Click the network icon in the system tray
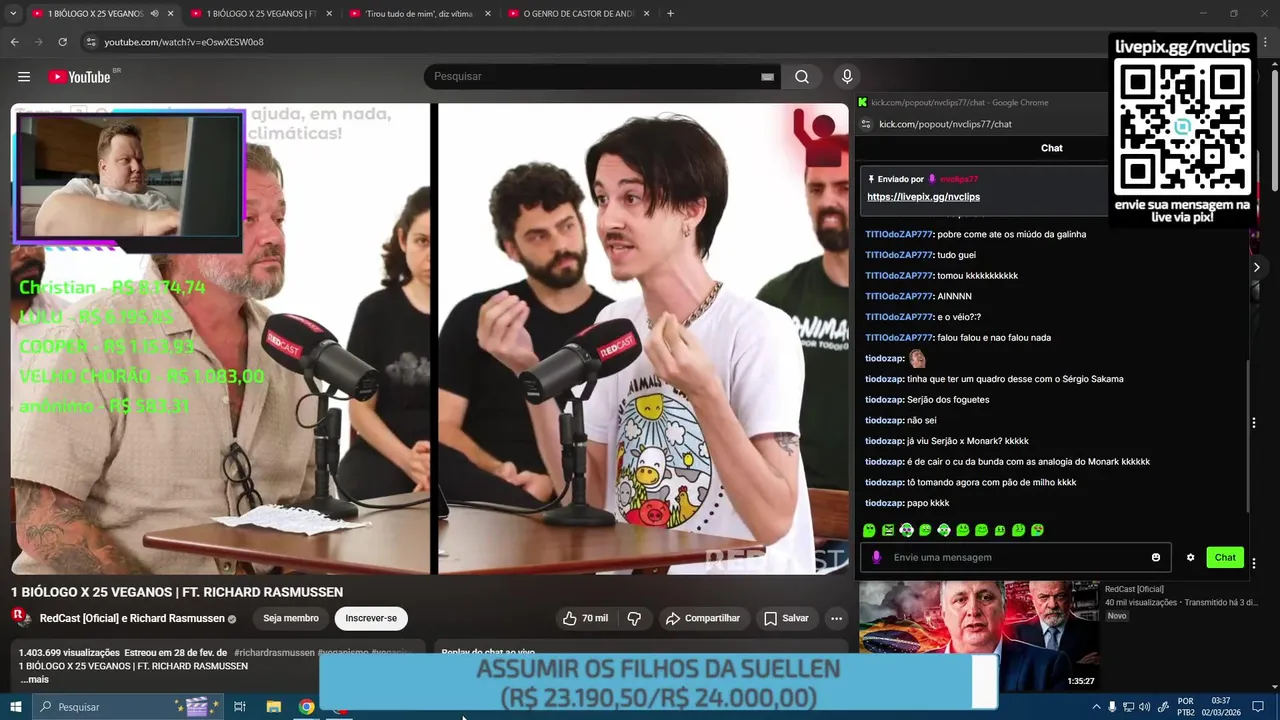 tap(1128, 707)
